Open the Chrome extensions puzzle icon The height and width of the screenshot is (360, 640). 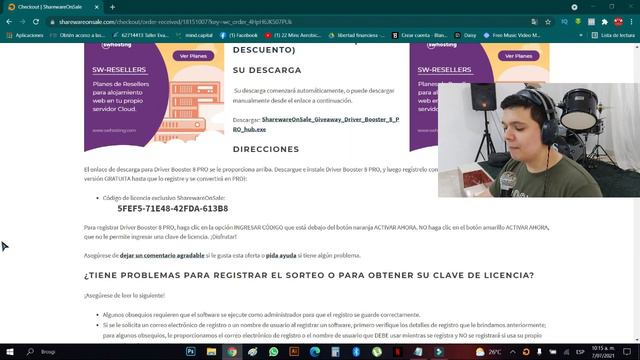[604, 22]
